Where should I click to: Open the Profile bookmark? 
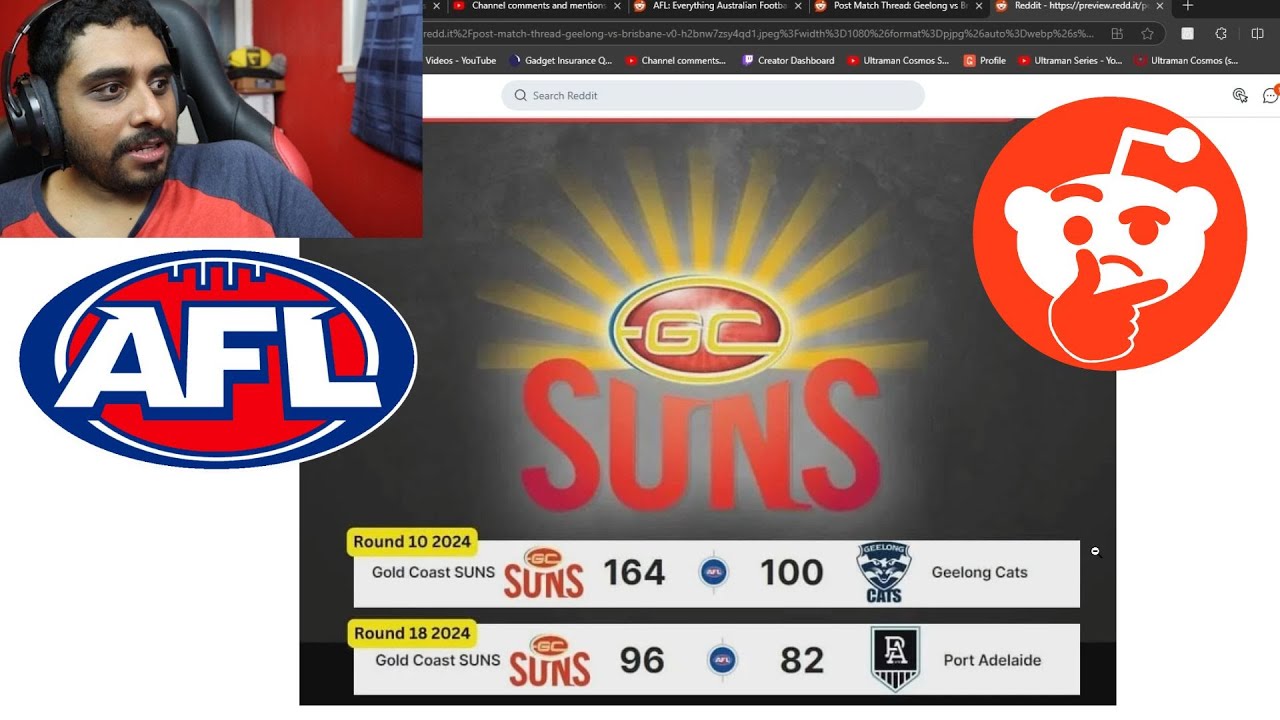coord(985,60)
